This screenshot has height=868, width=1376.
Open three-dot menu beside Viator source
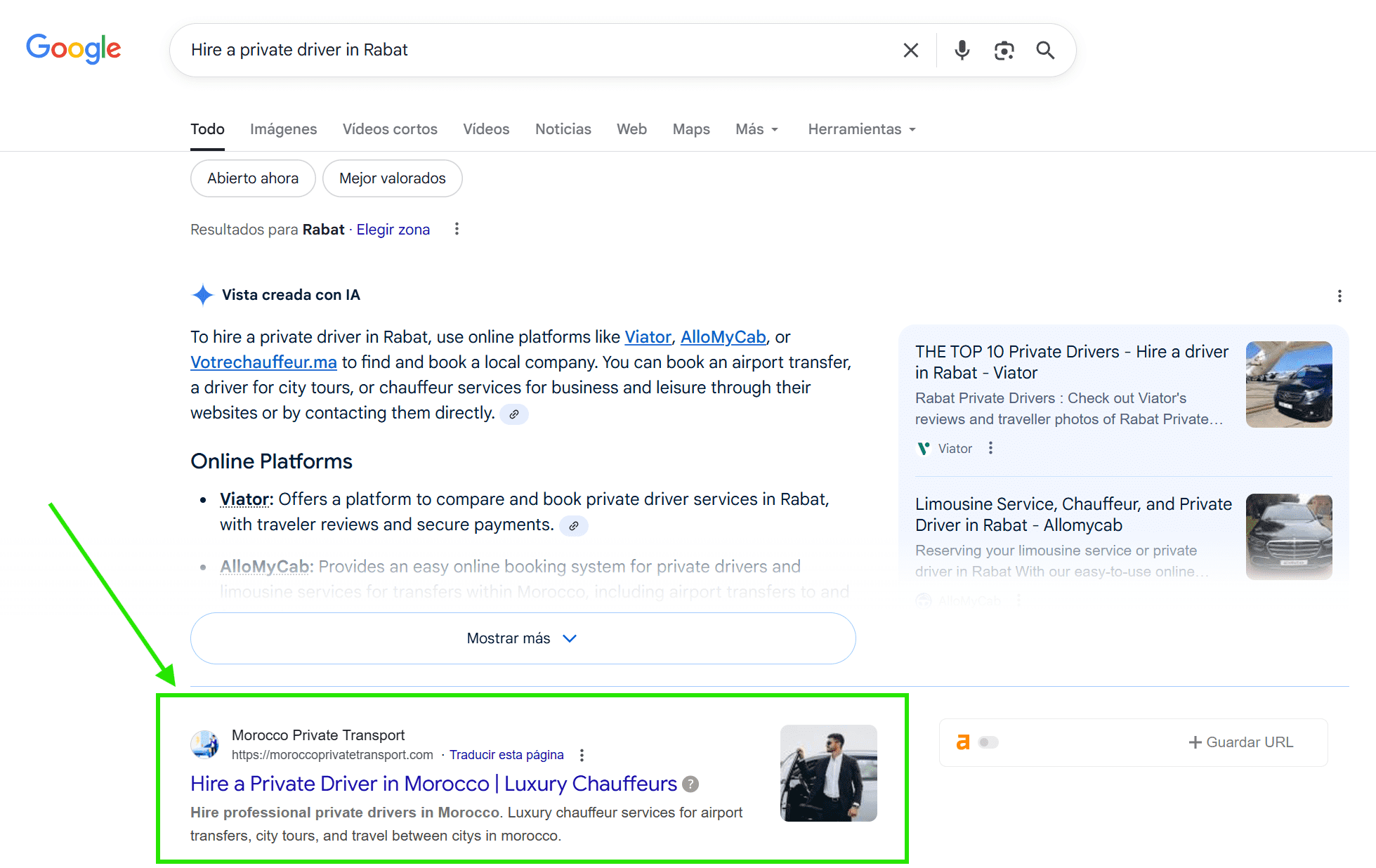(990, 448)
